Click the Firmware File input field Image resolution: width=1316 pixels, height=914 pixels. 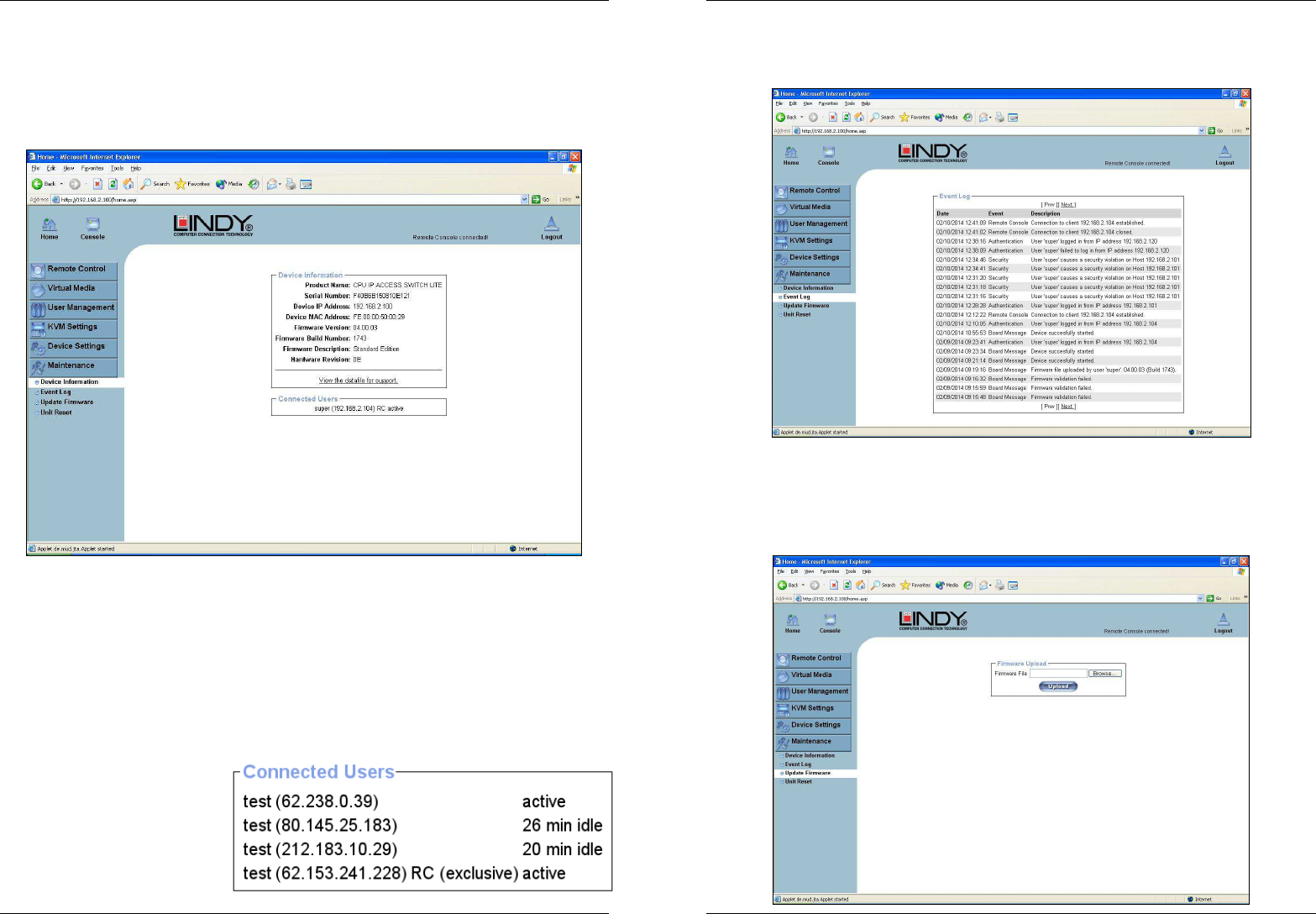1057,674
